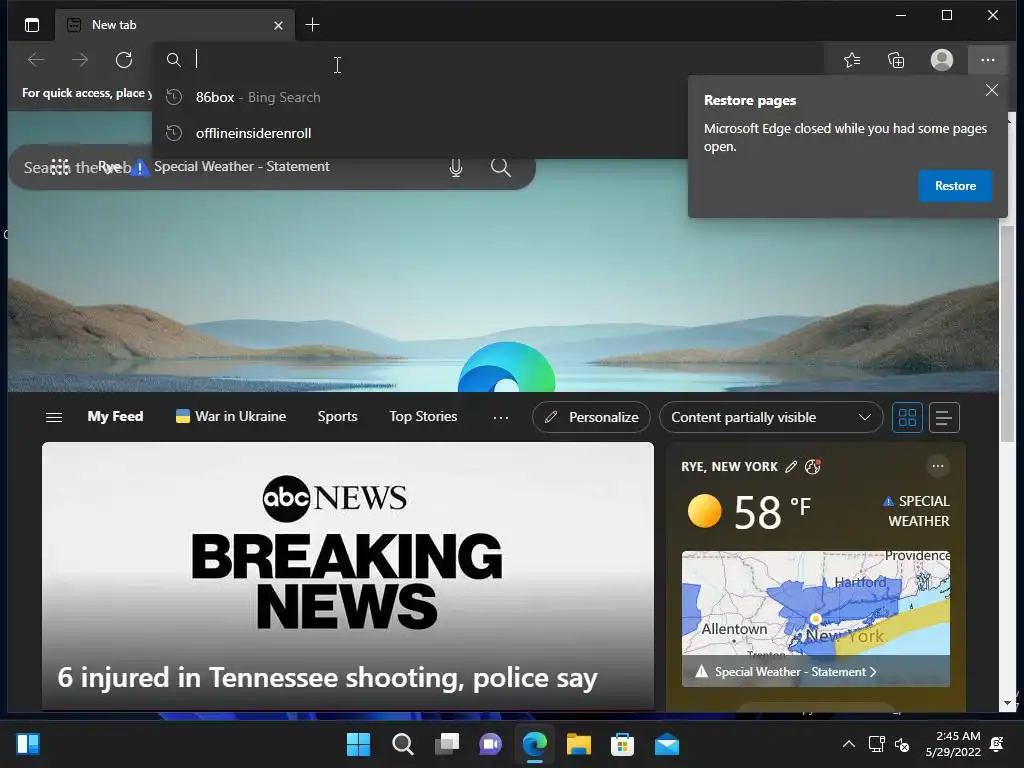Screen dimensions: 1024x768
Task: Edit the Rye, New York location
Action: [791, 467]
